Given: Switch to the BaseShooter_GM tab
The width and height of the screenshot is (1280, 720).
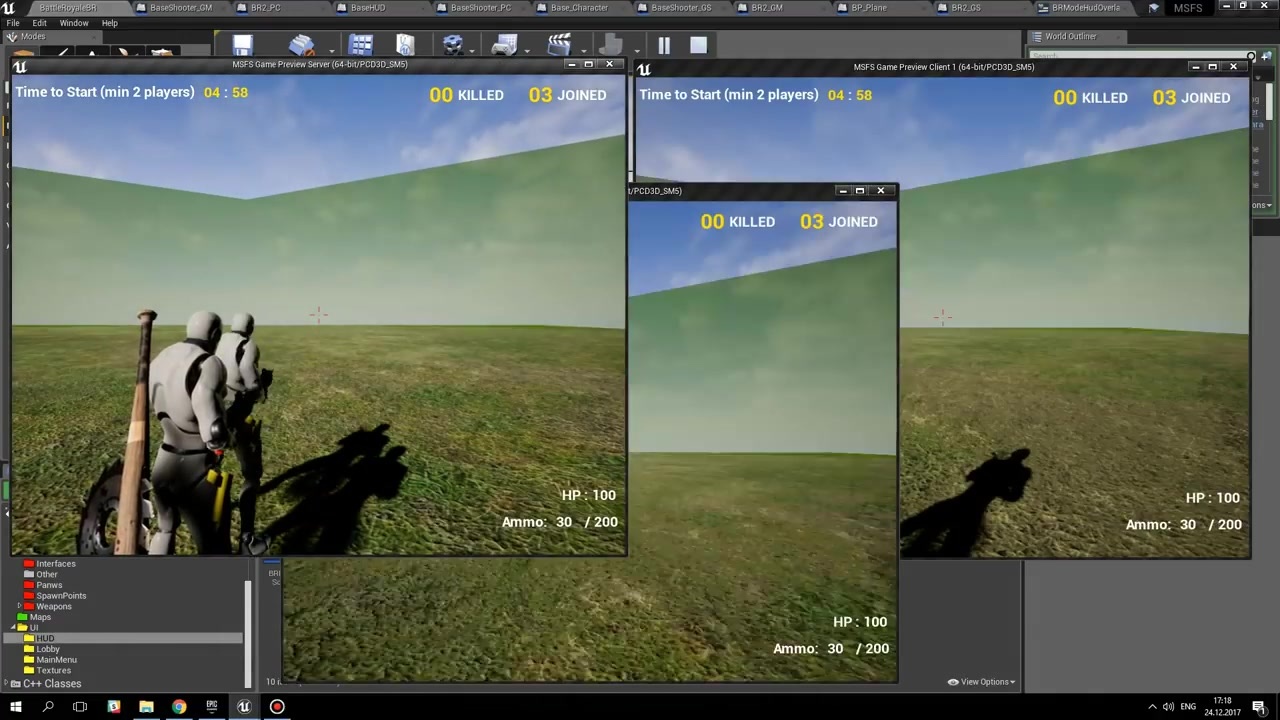Looking at the screenshot, I should click(179, 8).
